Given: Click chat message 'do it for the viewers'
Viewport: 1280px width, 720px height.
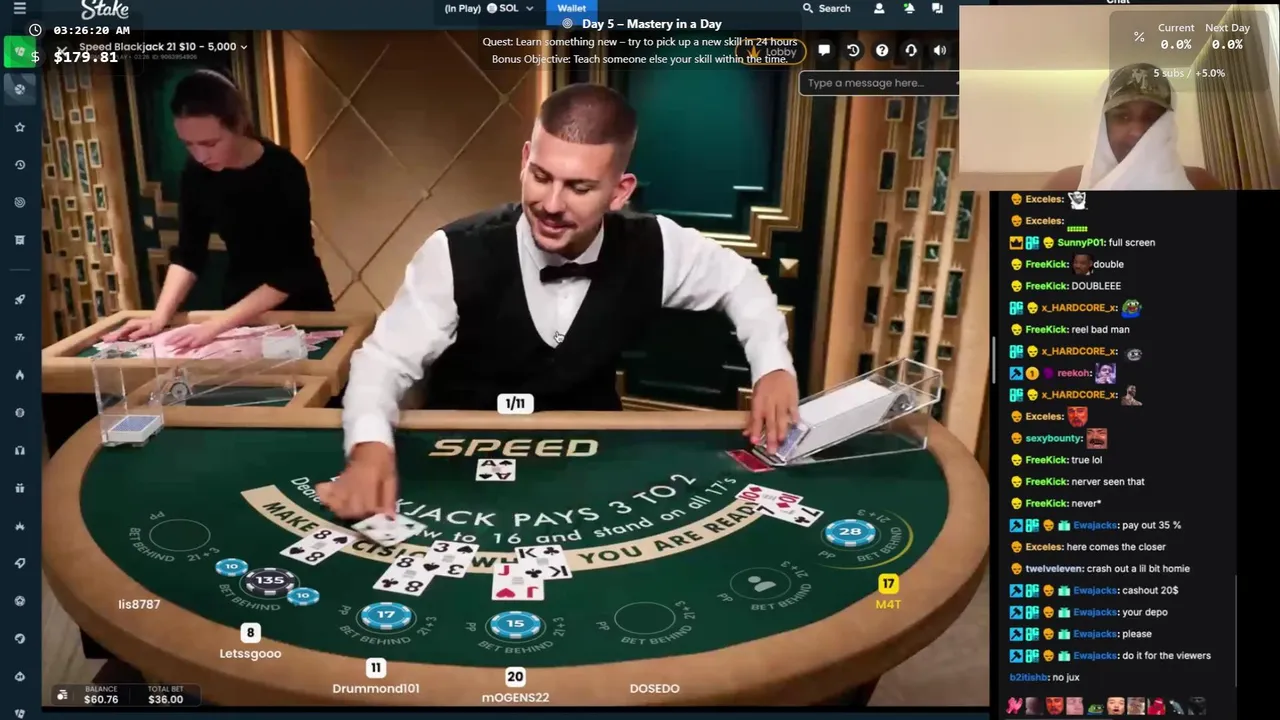Looking at the screenshot, I should (1166, 655).
